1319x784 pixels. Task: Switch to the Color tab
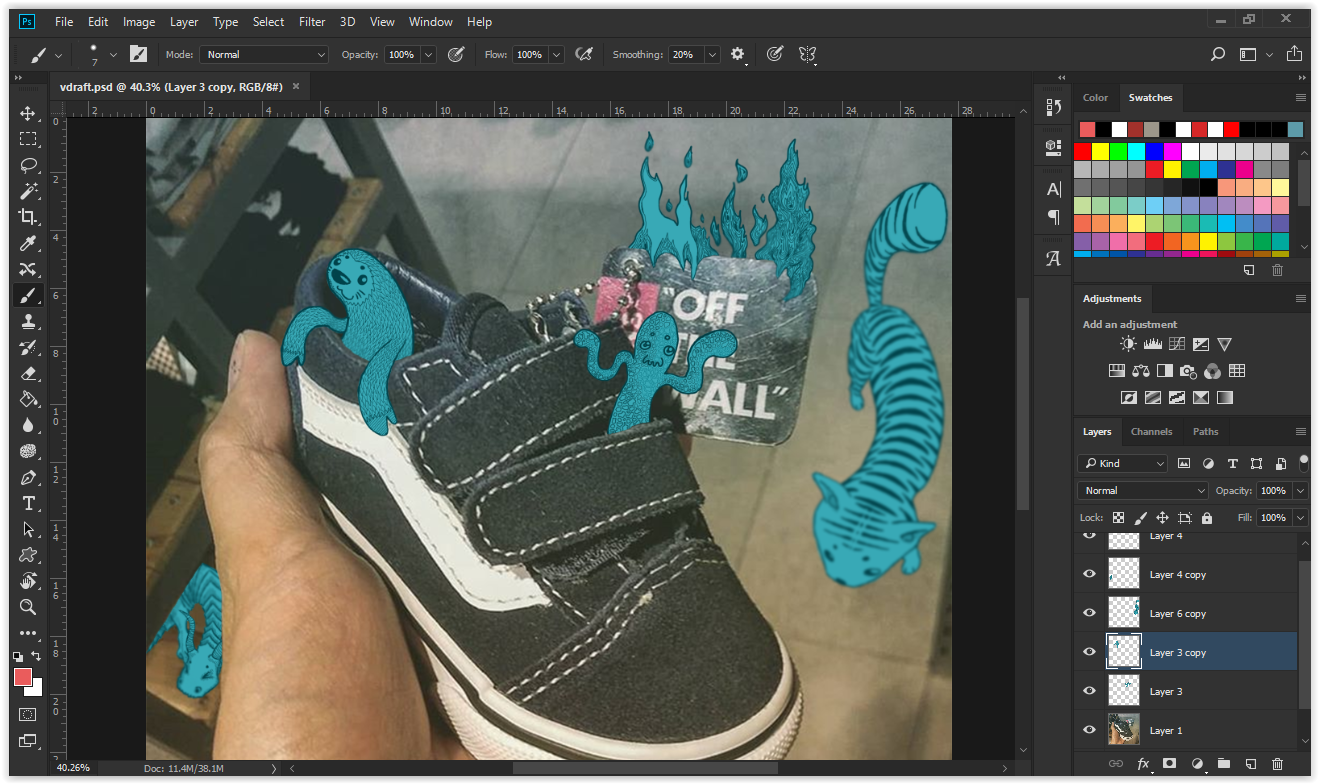pos(1095,98)
